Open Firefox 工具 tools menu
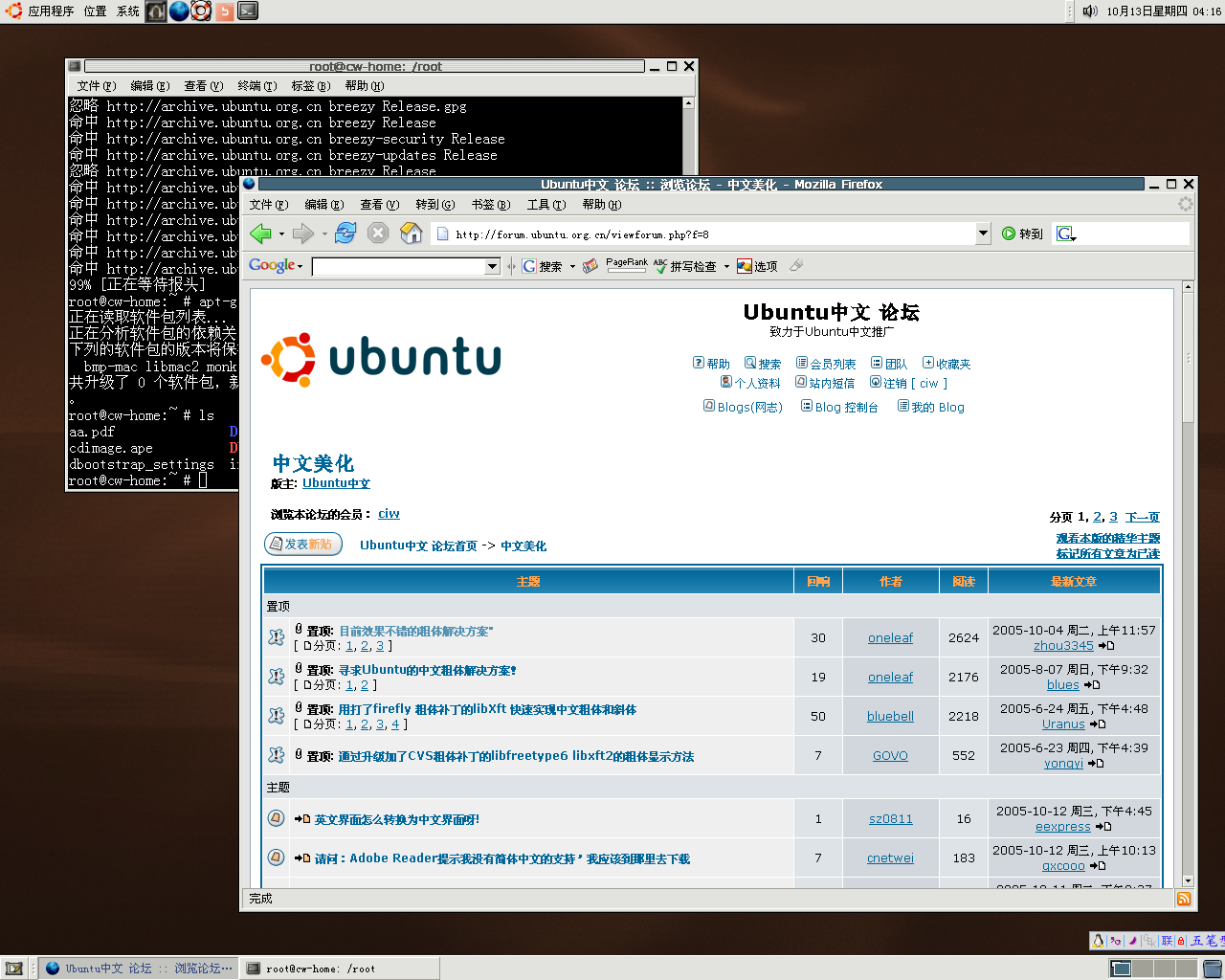The width and height of the screenshot is (1225, 980). [546, 204]
